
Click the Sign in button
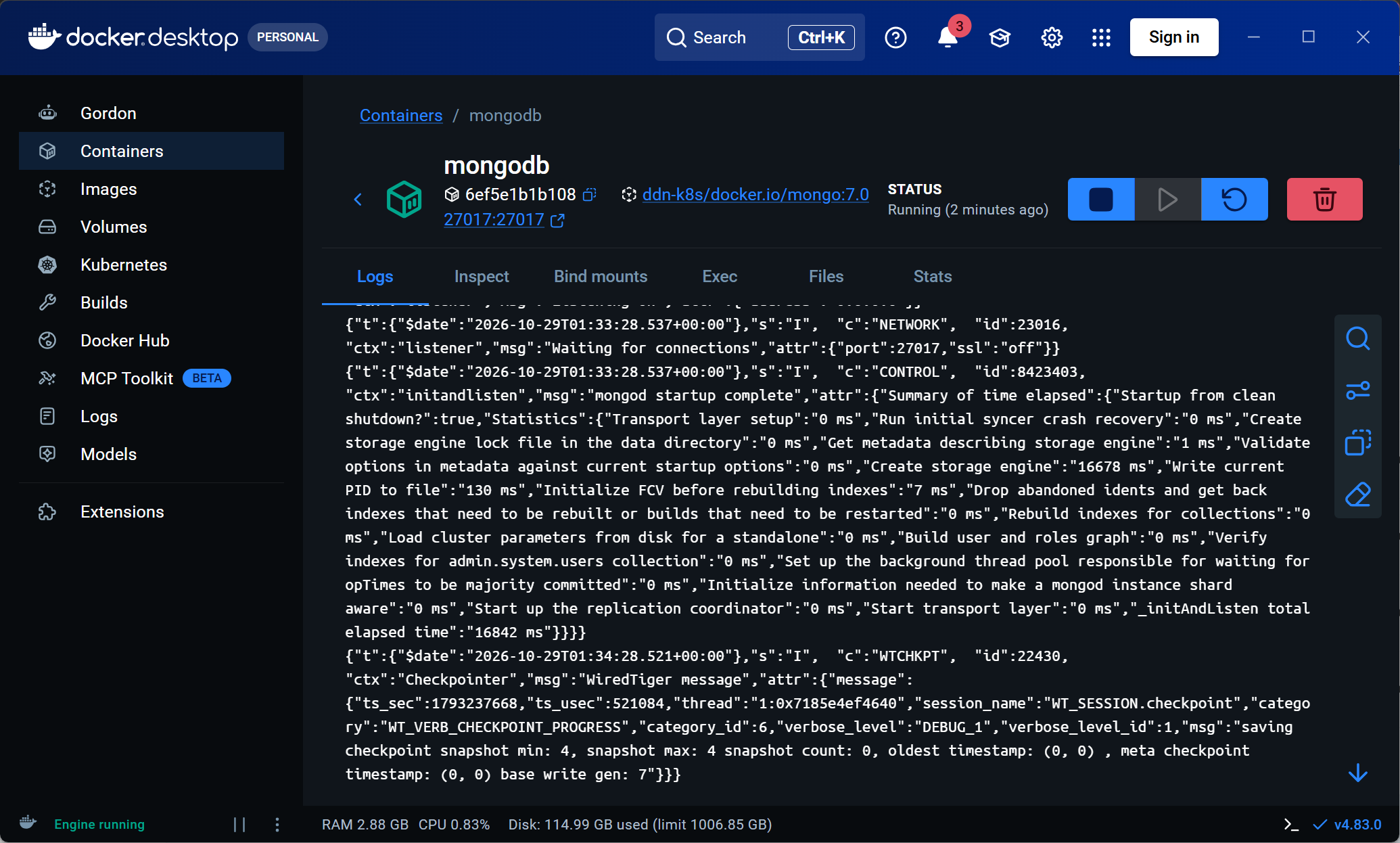tap(1174, 37)
